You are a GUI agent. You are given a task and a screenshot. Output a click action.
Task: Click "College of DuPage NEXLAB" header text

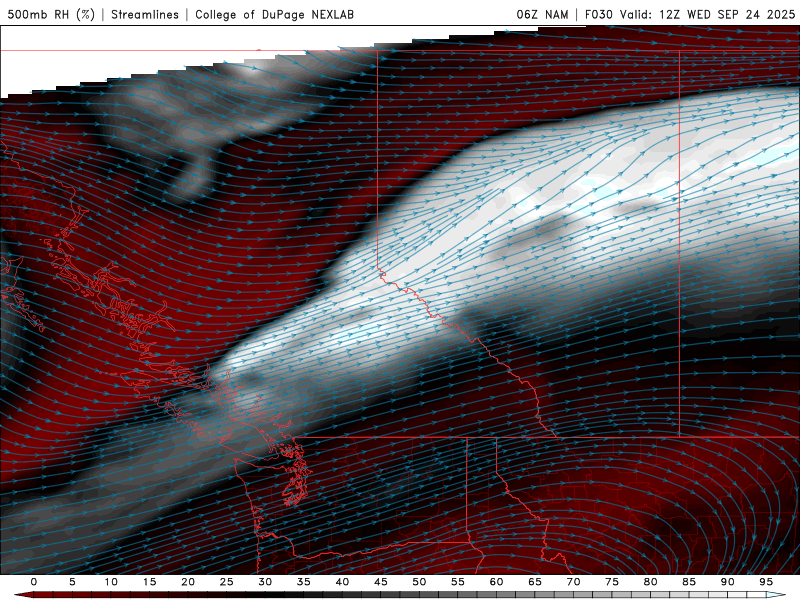point(274,14)
